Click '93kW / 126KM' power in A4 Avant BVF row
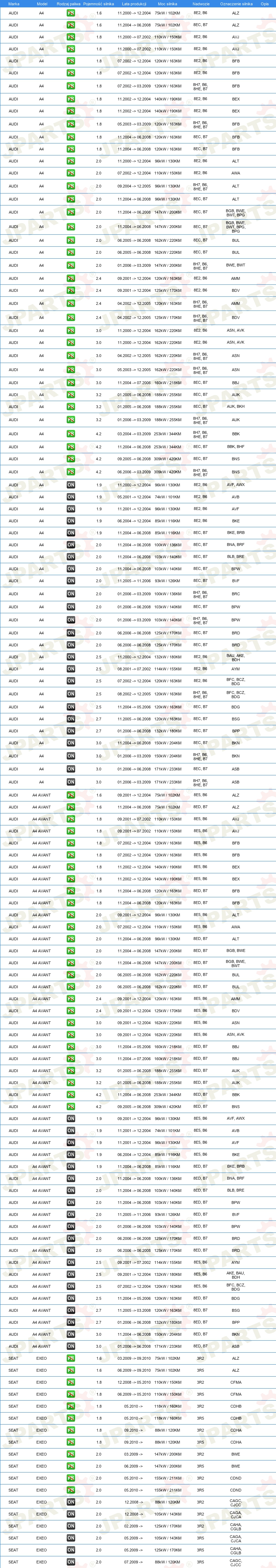The width and height of the screenshot is (276, 1568). (168, 1215)
